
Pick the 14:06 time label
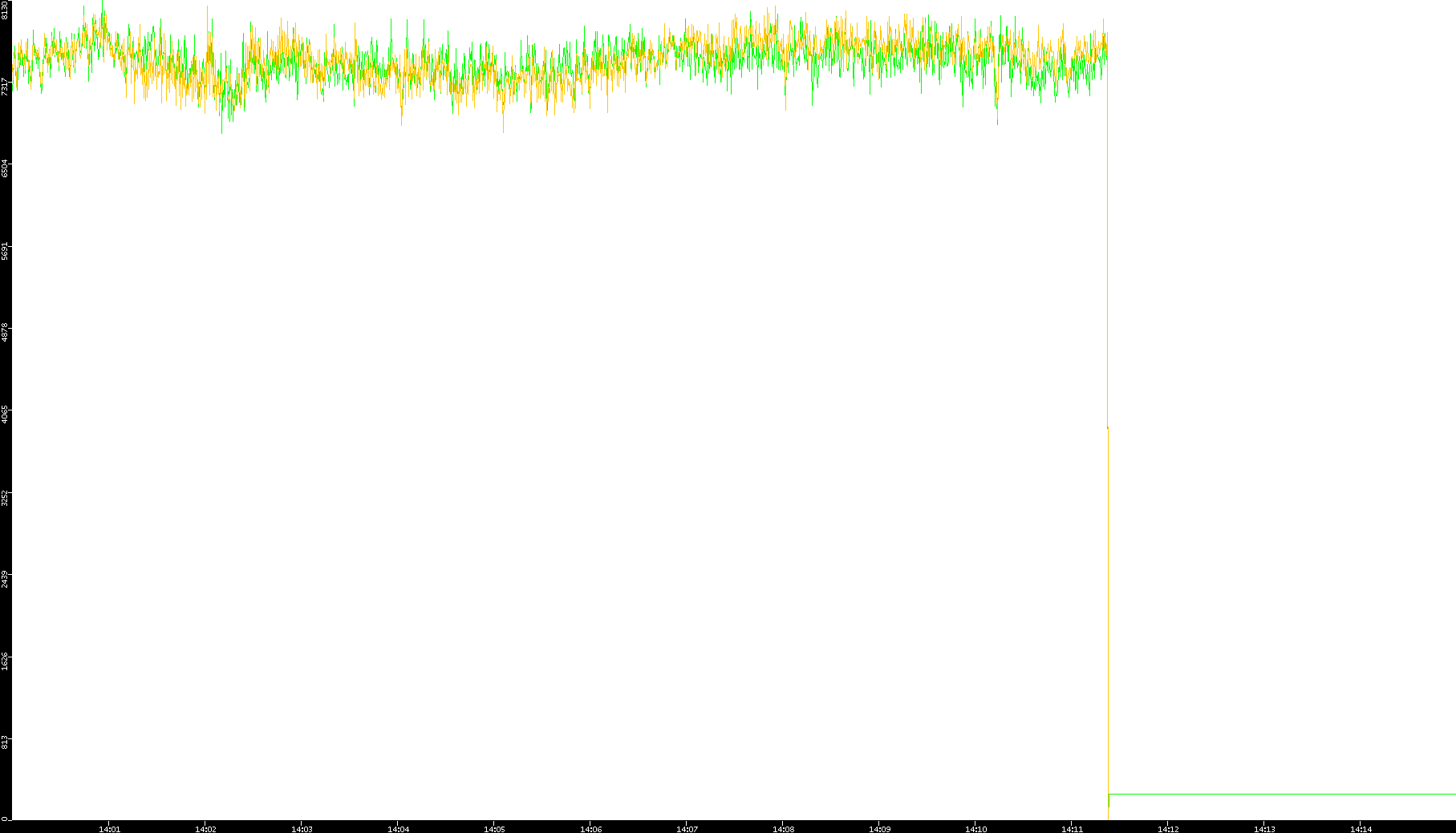click(x=590, y=828)
